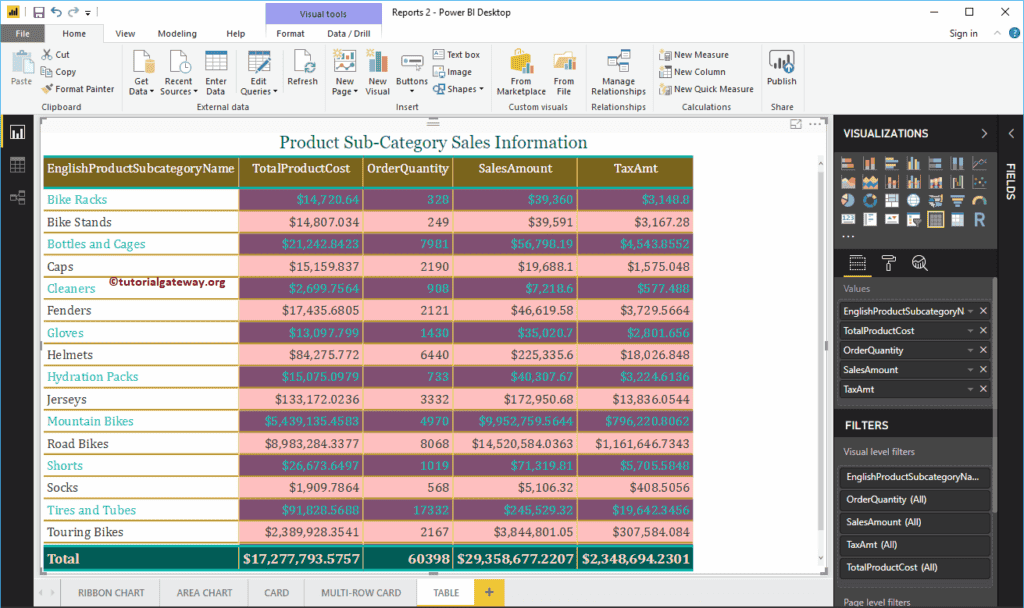Collapse the Visualizations pane with its chevron
Image resolution: width=1024 pixels, height=608 pixels.
click(984, 133)
